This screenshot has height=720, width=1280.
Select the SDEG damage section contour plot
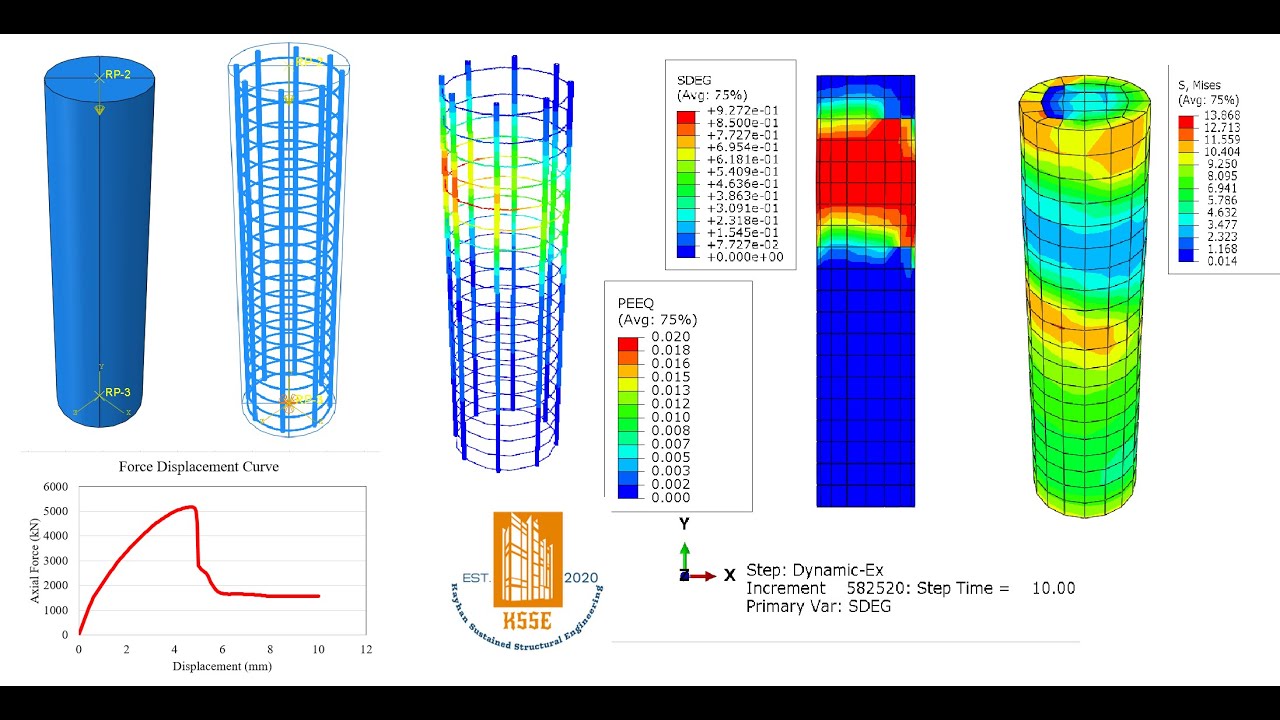click(x=866, y=291)
